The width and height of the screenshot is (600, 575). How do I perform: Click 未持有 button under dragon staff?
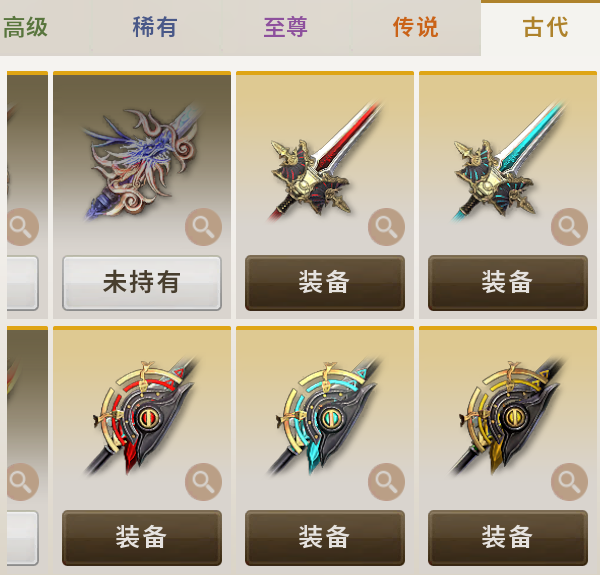tap(142, 283)
